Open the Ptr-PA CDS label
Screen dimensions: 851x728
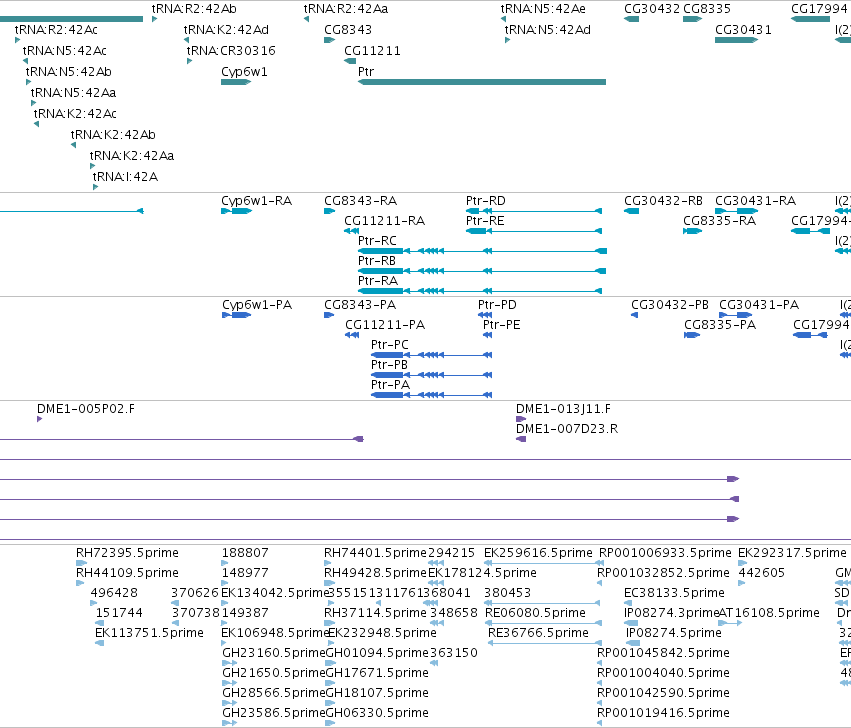click(x=390, y=385)
